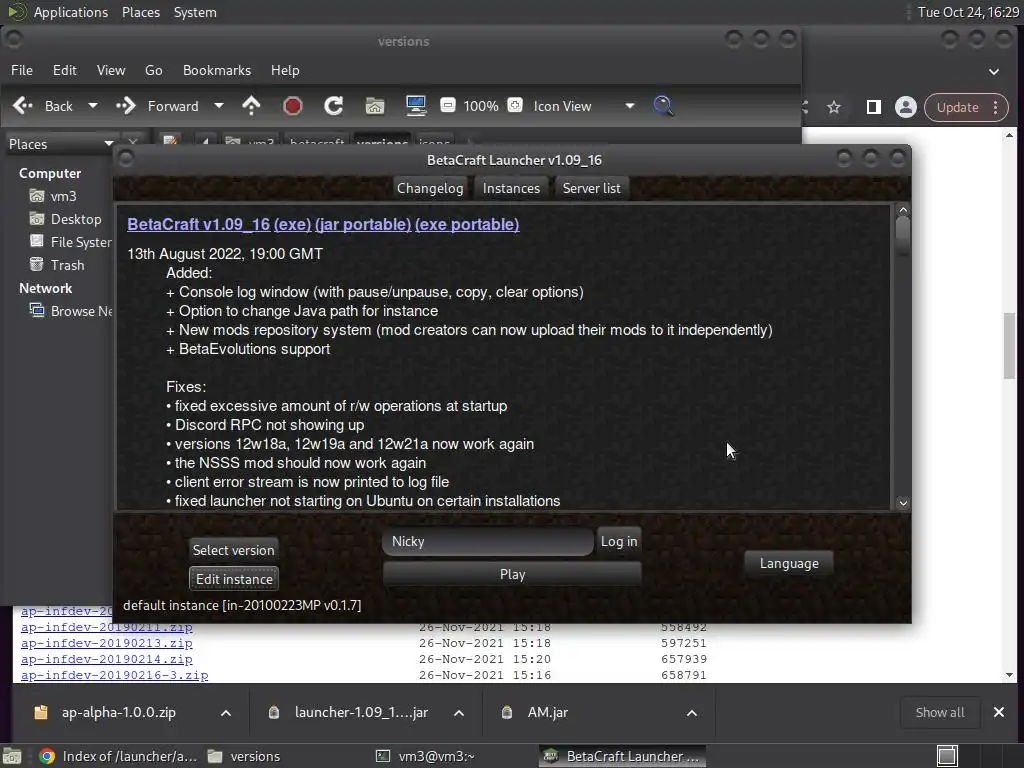1024x768 pixels.
Task: Click the changelog scrollbar down arrow
Action: click(903, 503)
